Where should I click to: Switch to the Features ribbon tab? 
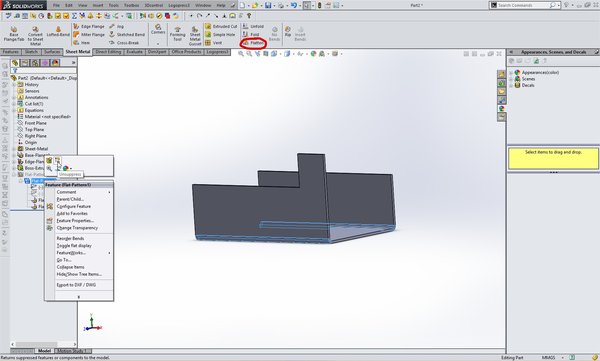[11, 52]
